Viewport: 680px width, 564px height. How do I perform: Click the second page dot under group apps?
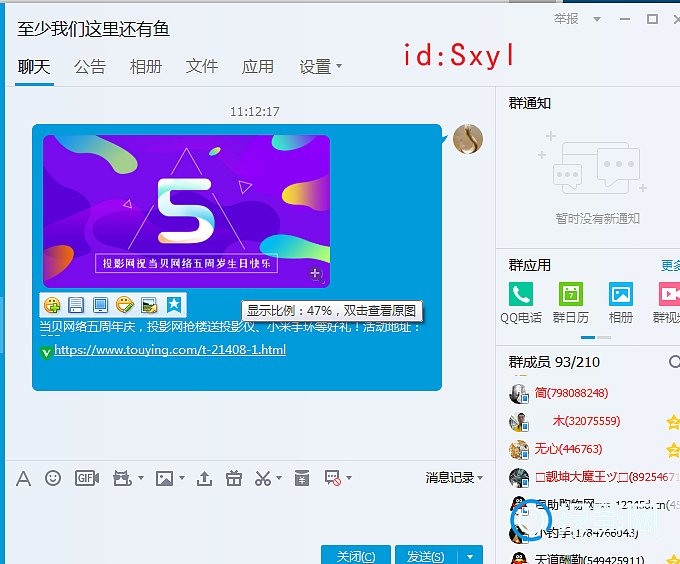[604, 337]
